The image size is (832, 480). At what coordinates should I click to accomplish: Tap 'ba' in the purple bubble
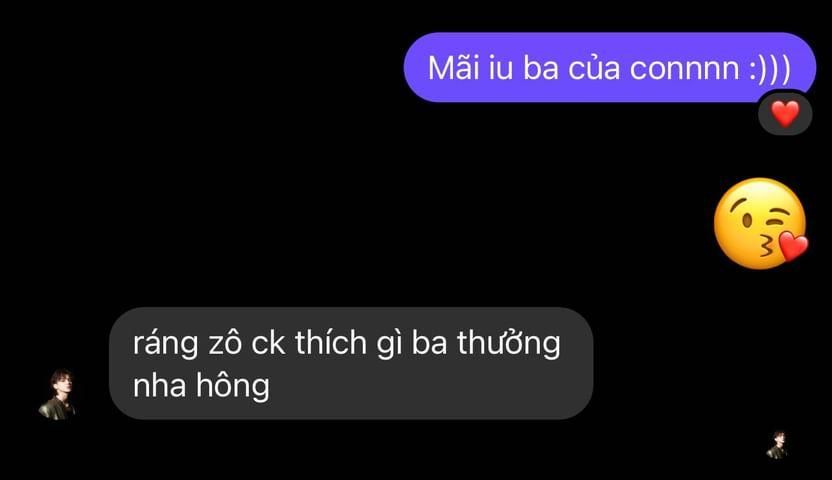(x=541, y=68)
